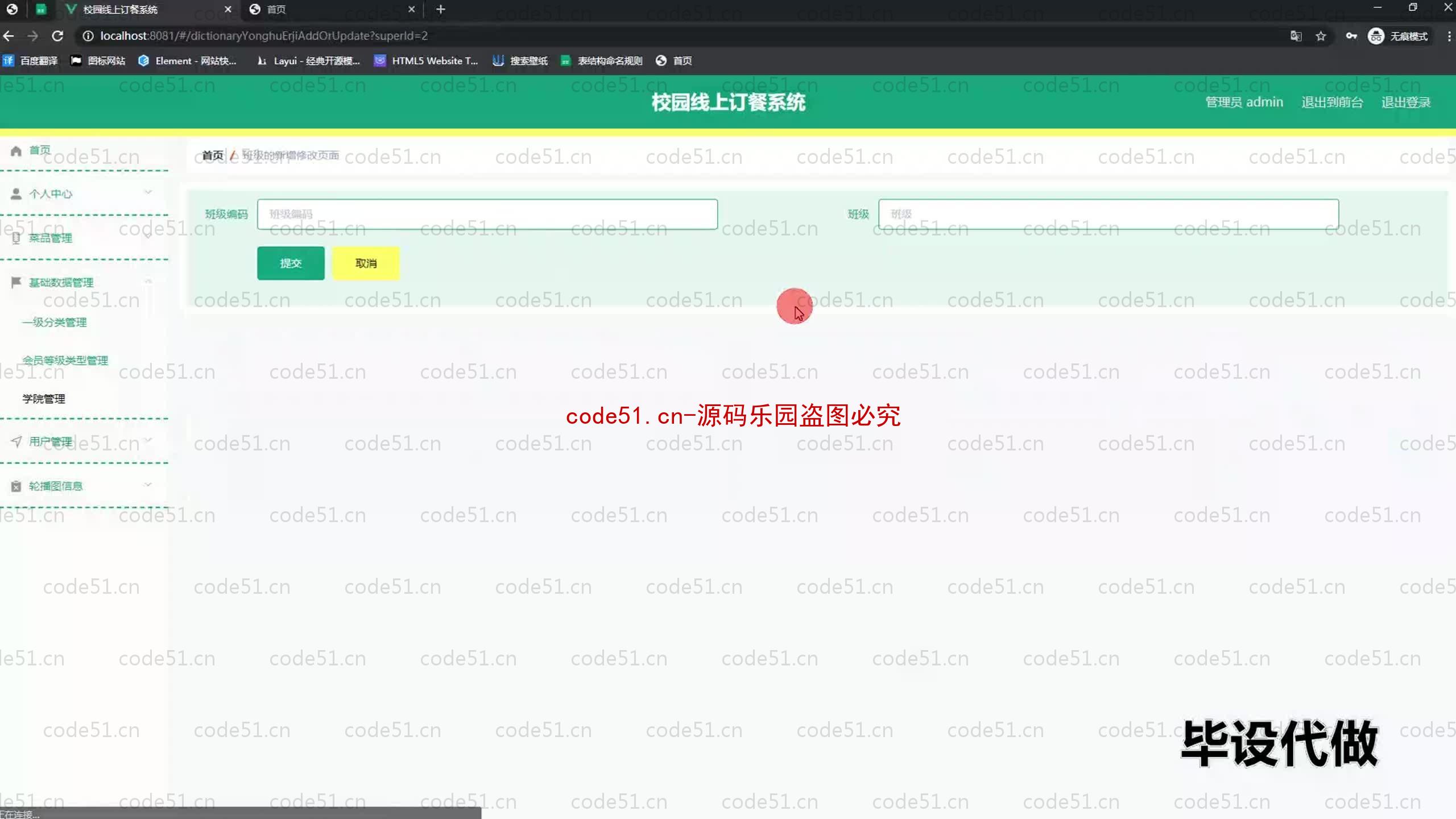Click the 班级 input field
Viewport: 1456px width, 819px height.
click(x=1108, y=214)
